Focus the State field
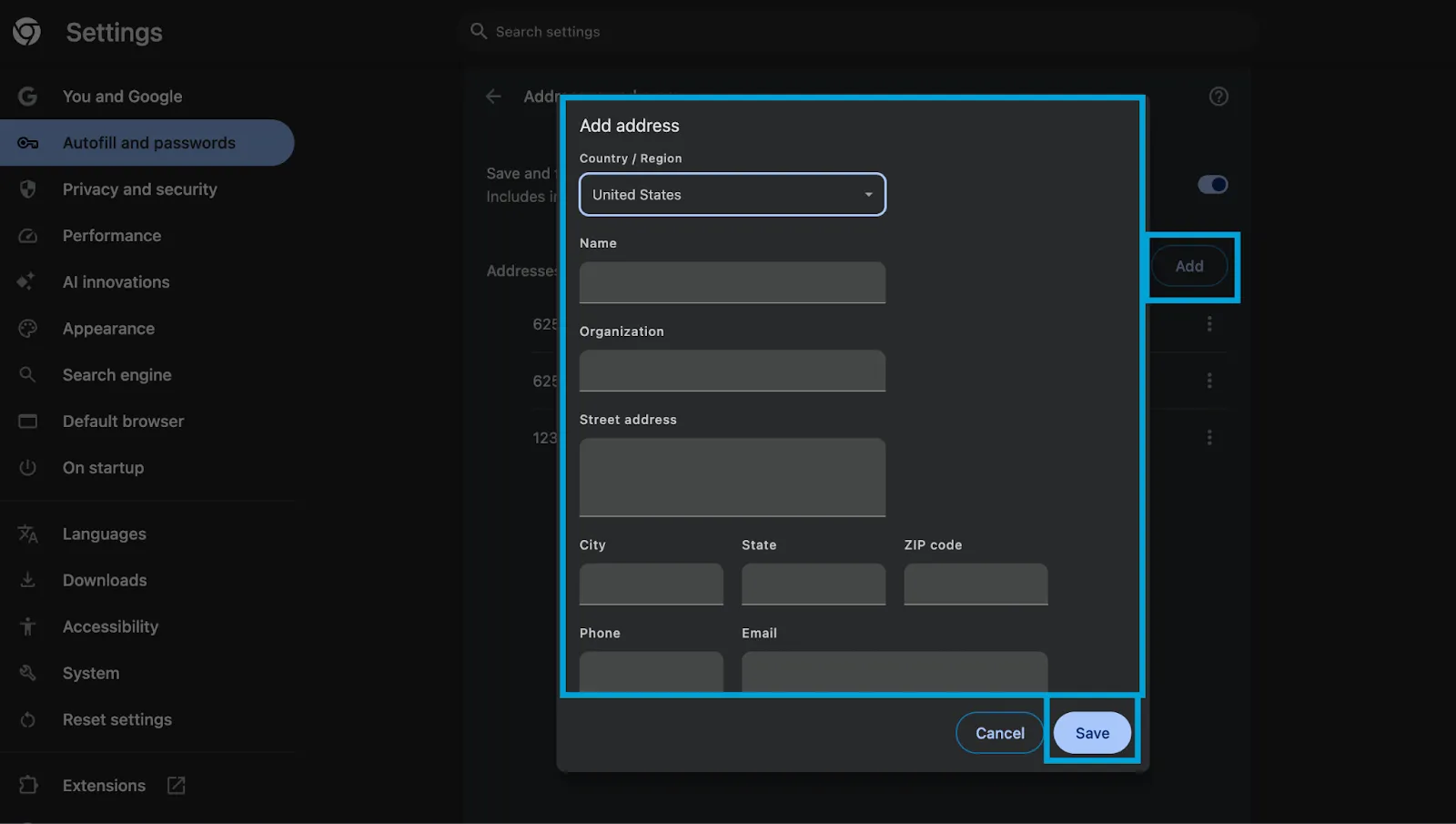Image resolution: width=1456 pixels, height=824 pixels. tap(814, 584)
